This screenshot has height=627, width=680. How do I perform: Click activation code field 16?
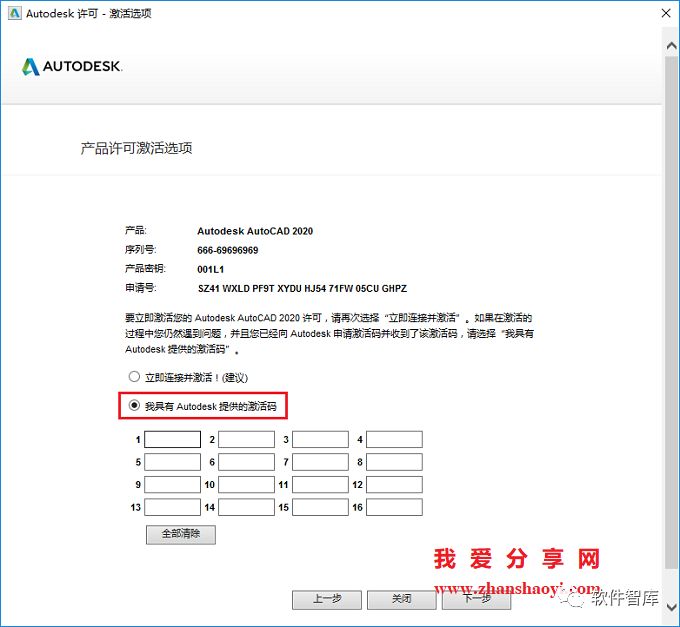click(394, 507)
